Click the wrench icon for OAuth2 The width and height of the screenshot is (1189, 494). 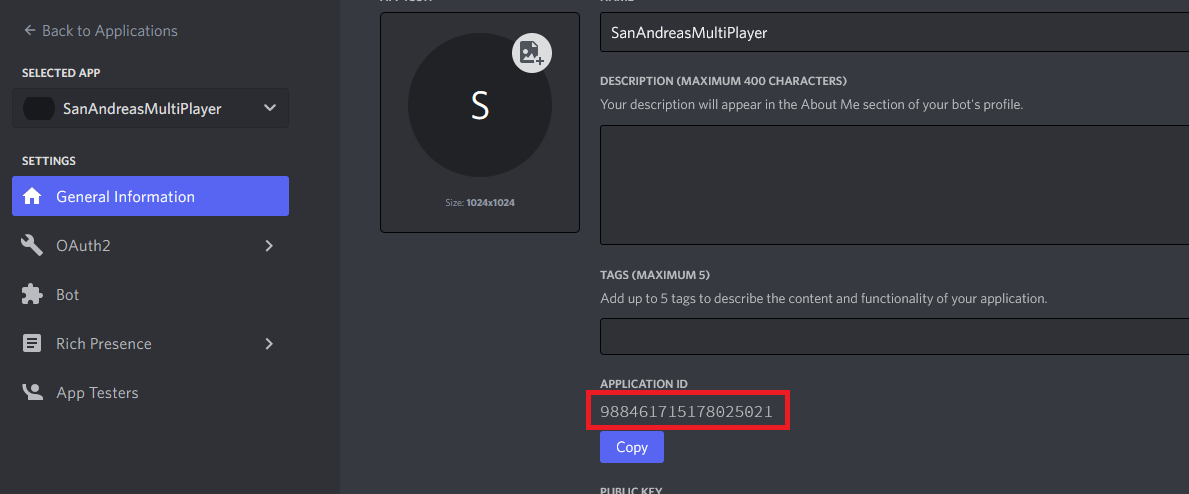point(32,245)
